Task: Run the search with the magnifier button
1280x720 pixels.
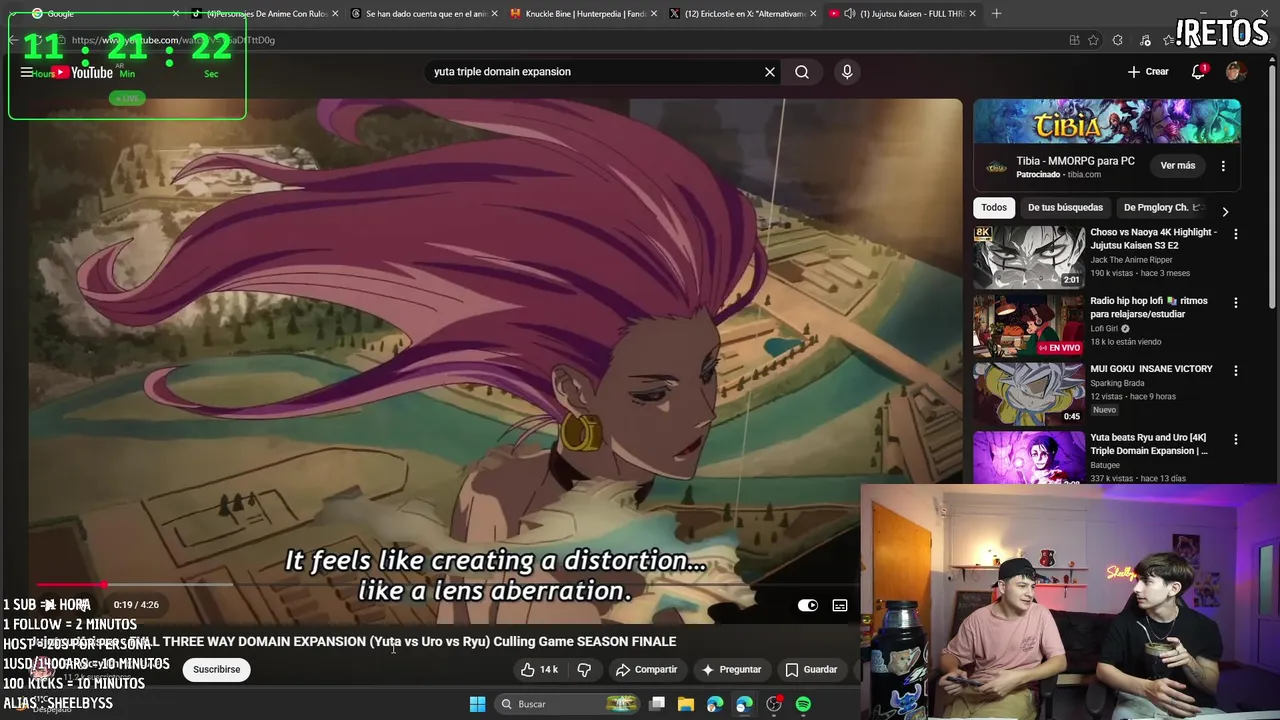Action: tap(802, 72)
